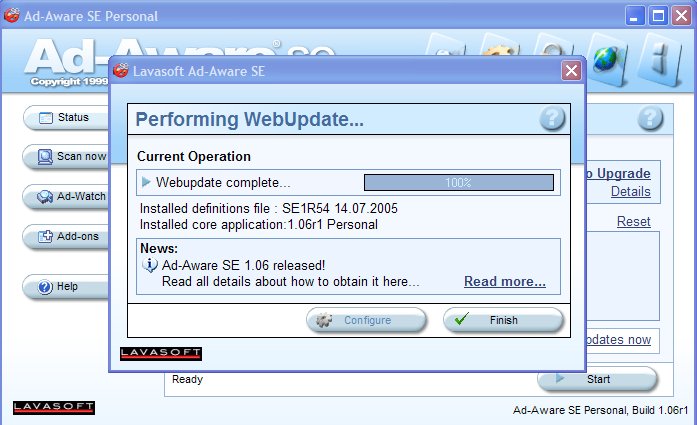Maximize the Ad-Aware SE Personal window
The height and width of the screenshot is (425, 697).
point(658,16)
